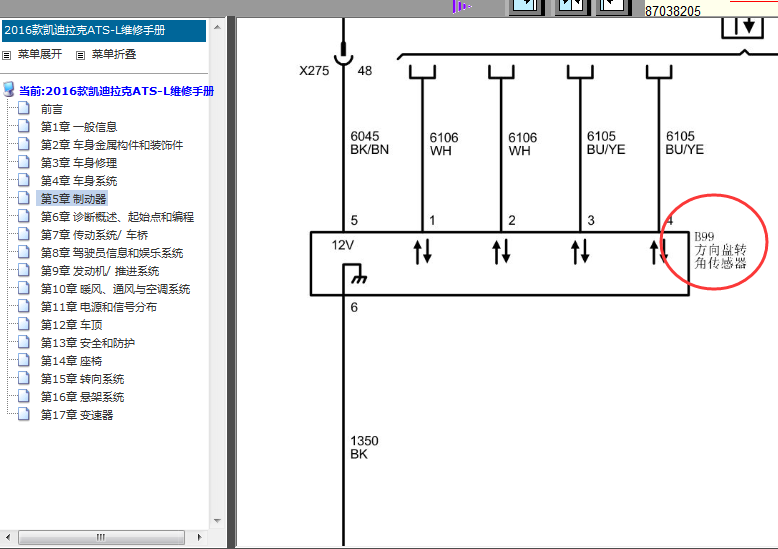The height and width of the screenshot is (549, 778).
Task: Collapse all menus with 菜单折叠
Action: click(x=114, y=54)
